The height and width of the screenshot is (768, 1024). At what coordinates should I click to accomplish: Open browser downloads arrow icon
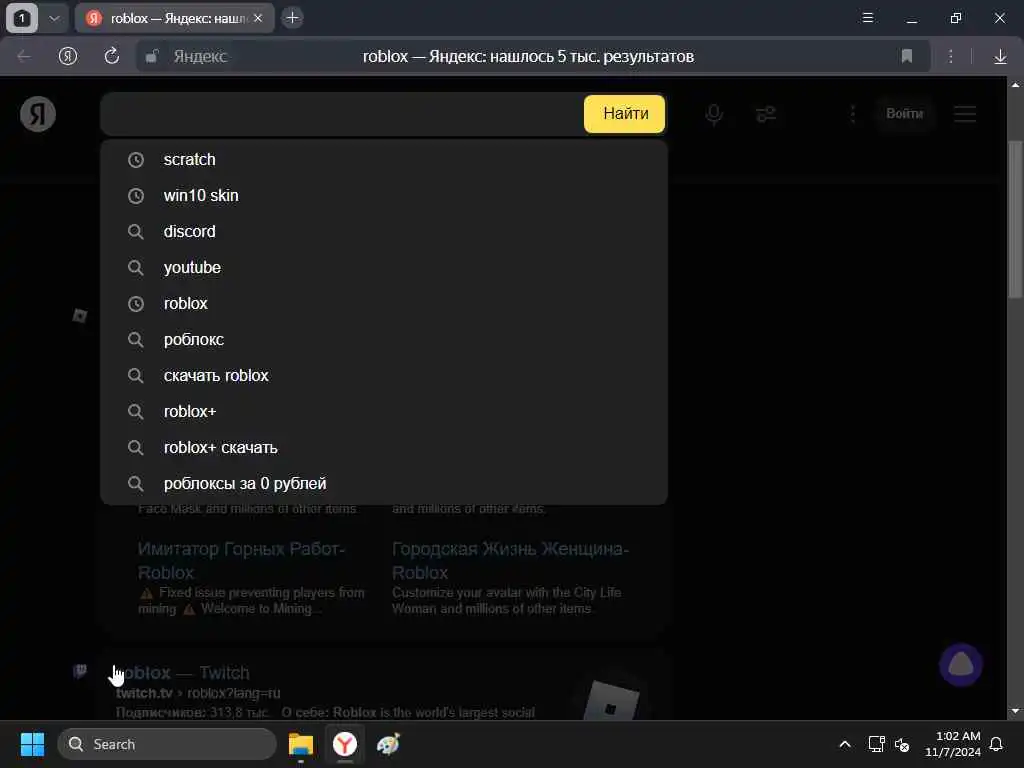pyautogui.click(x=1000, y=56)
